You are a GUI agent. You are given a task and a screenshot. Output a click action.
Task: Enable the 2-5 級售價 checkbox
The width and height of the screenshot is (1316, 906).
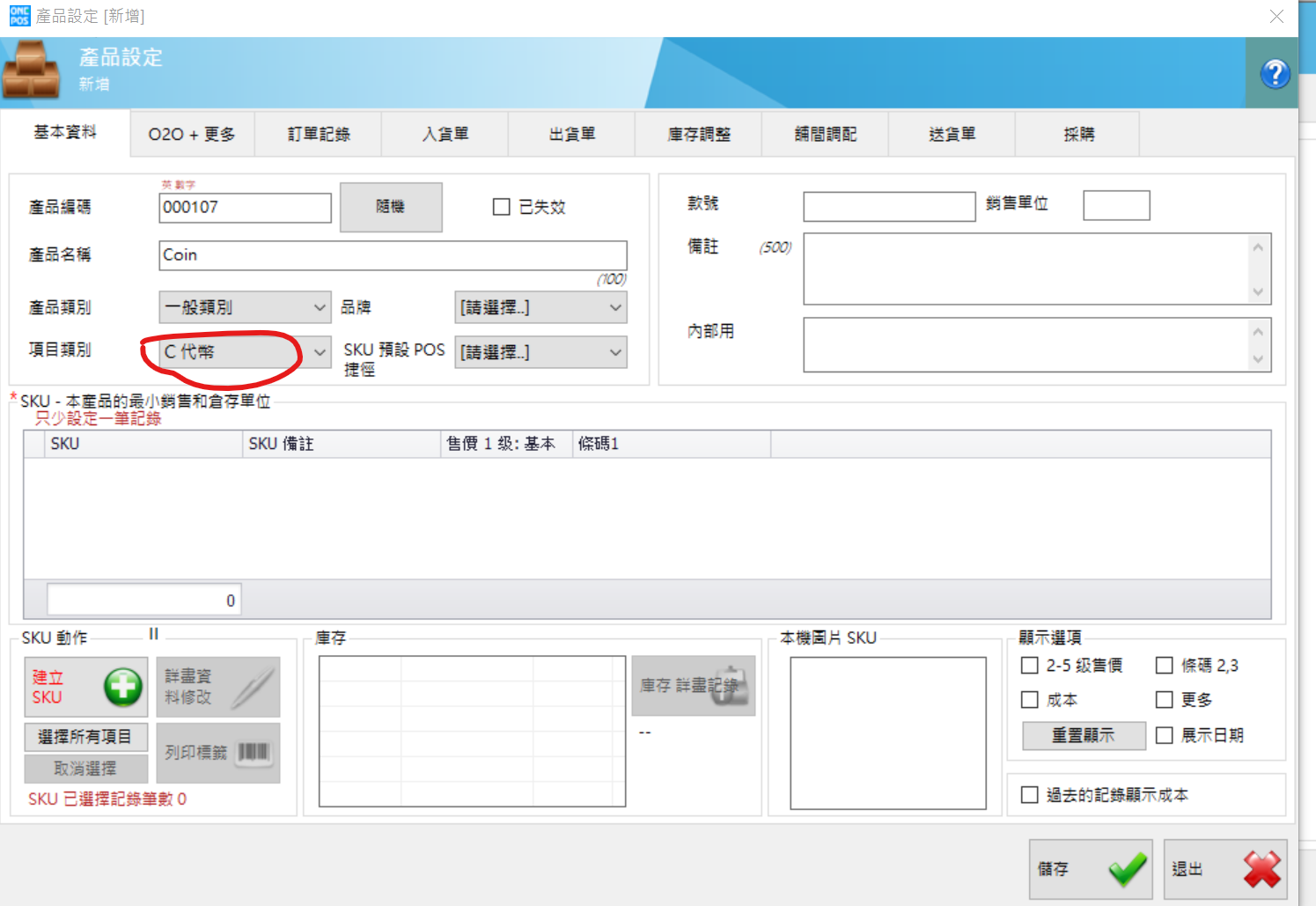point(1029,665)
